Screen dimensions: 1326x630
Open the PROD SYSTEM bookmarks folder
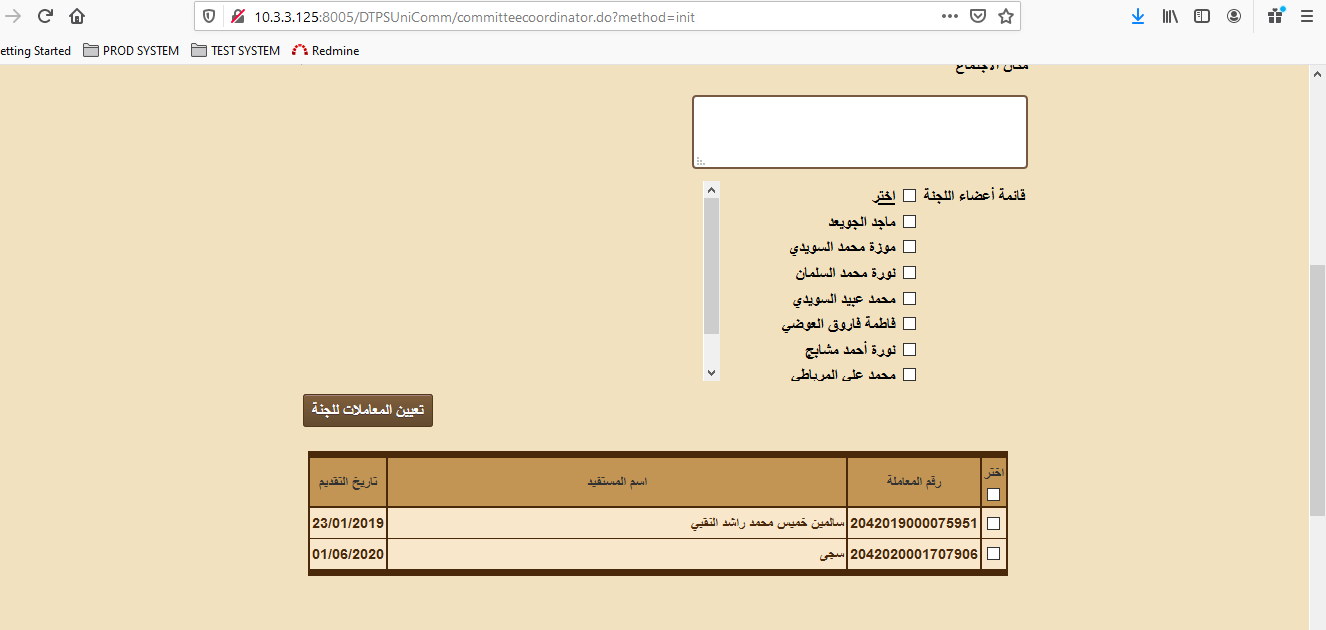click(x=131, y=50)
